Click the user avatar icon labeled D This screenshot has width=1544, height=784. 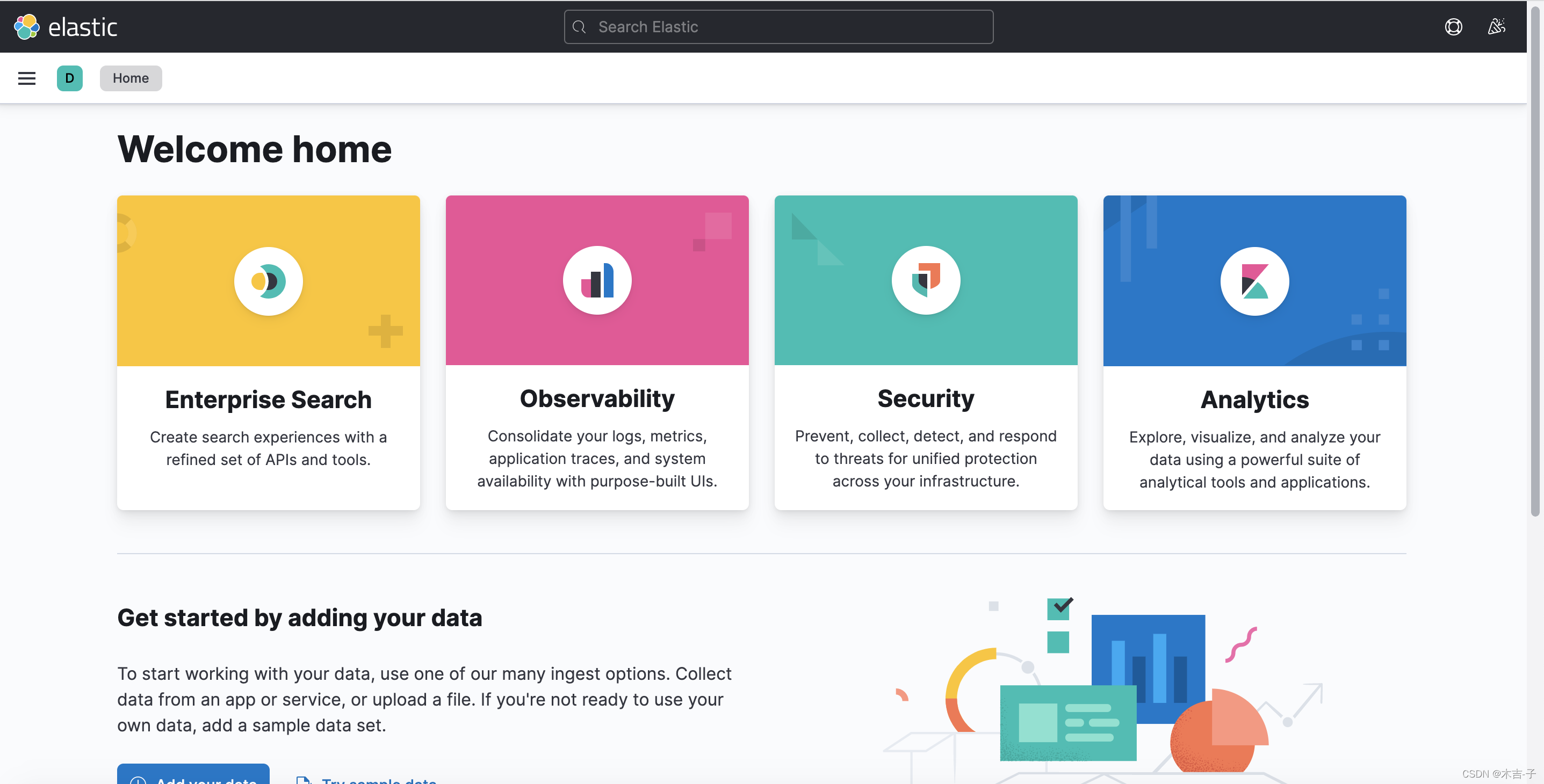(69, 77)
